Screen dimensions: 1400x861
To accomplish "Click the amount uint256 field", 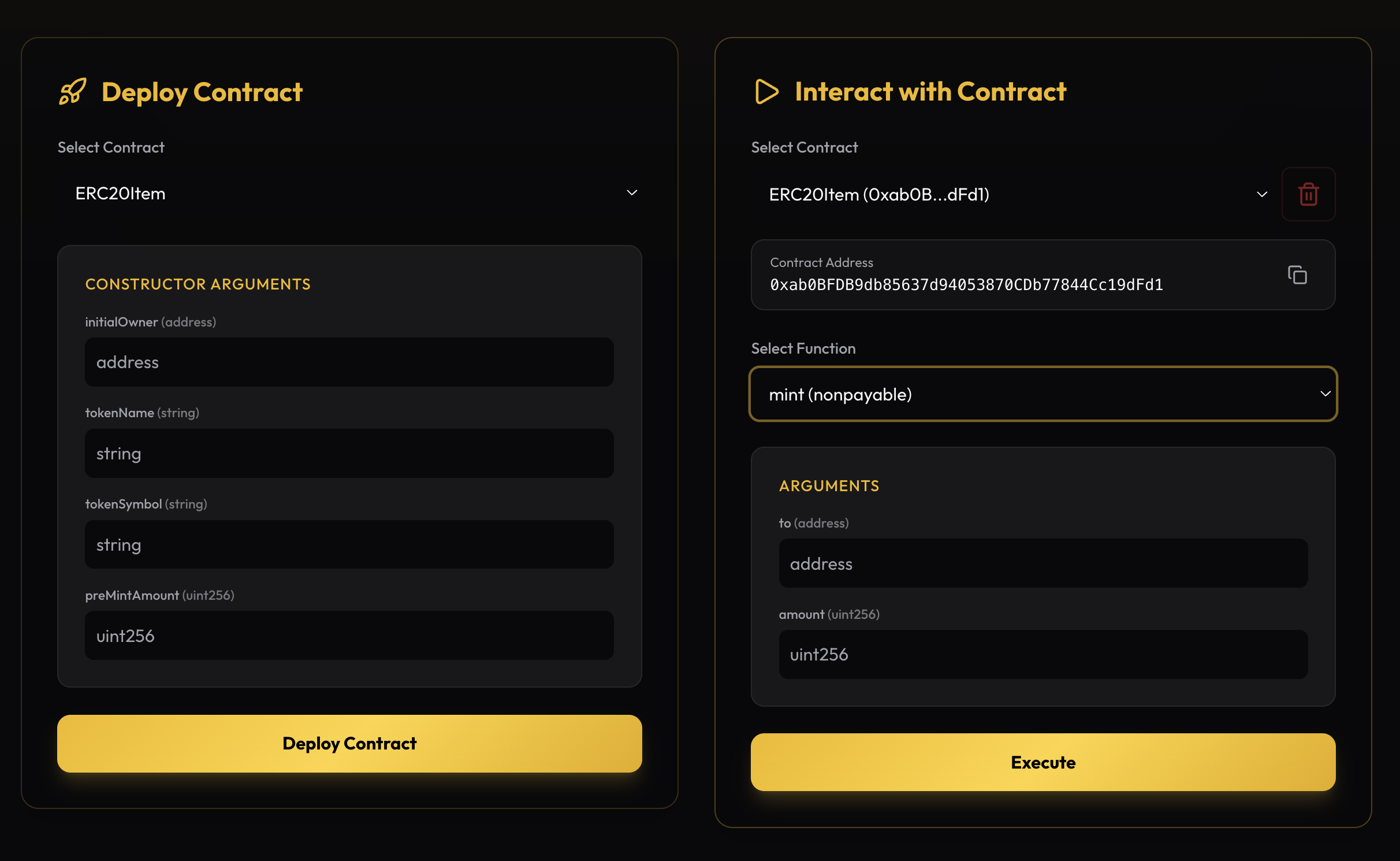I will (x=1042, y=654).
